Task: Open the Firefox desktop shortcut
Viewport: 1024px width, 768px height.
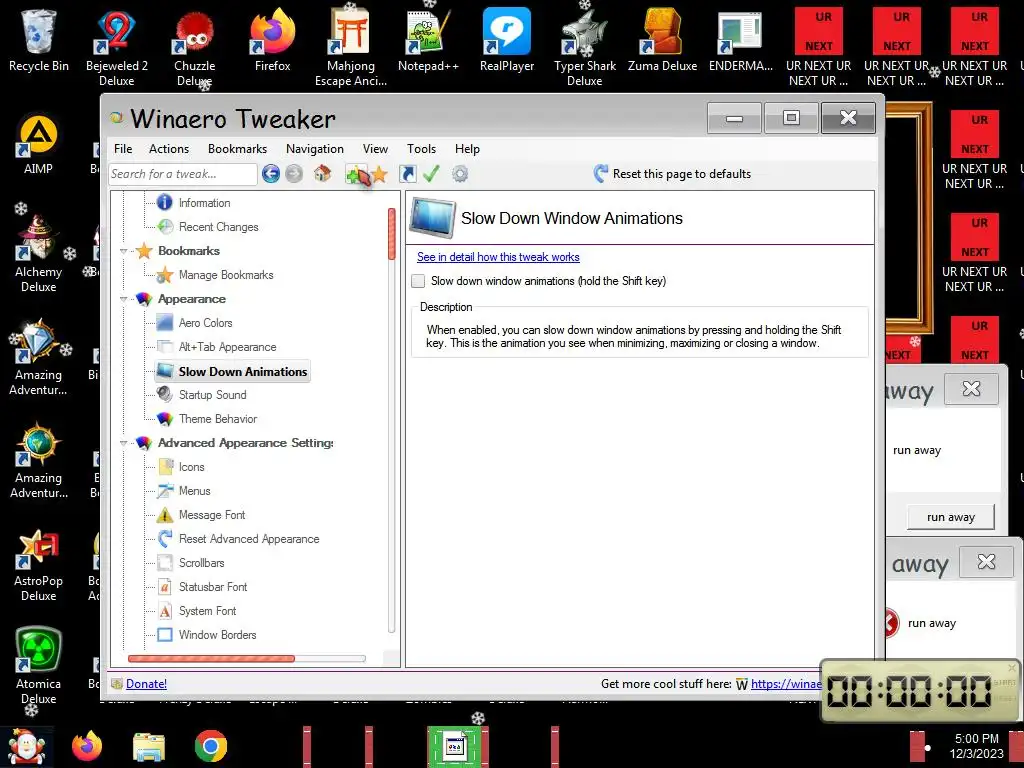Action: coord(272,40)
